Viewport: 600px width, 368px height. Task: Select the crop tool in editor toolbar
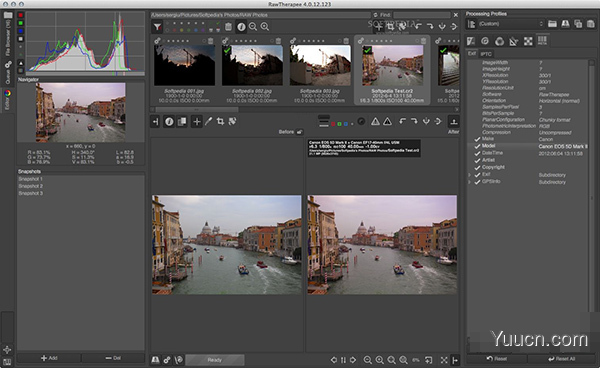[x=220, y=122]
